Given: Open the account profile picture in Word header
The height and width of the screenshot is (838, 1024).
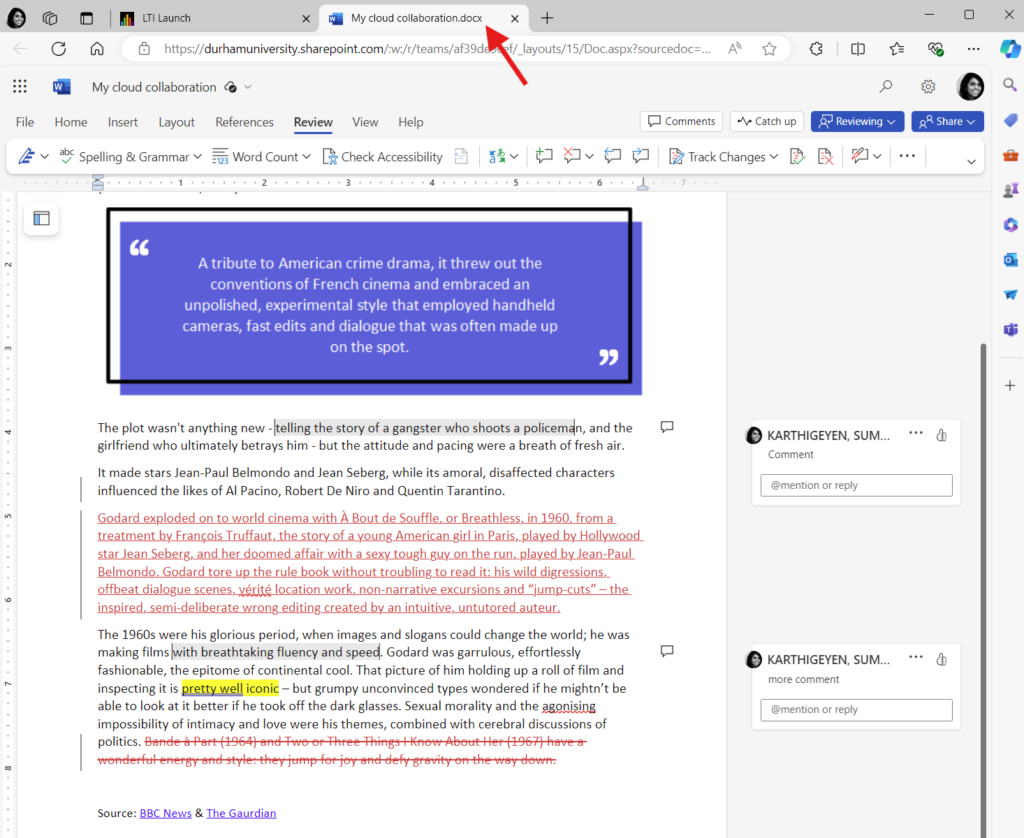Looking at the screenshot, I should tap(970, 86).
